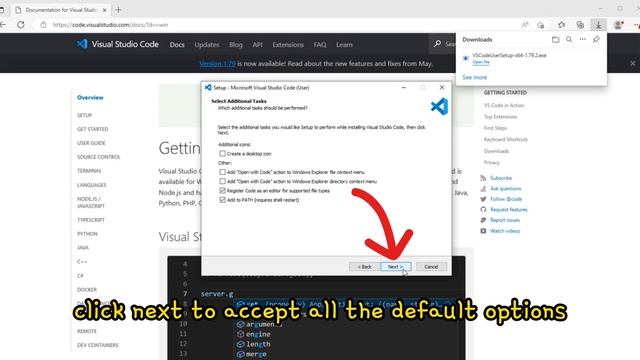
Task: Close the Documentation browser tab
Action: click(x=104, y=10)
